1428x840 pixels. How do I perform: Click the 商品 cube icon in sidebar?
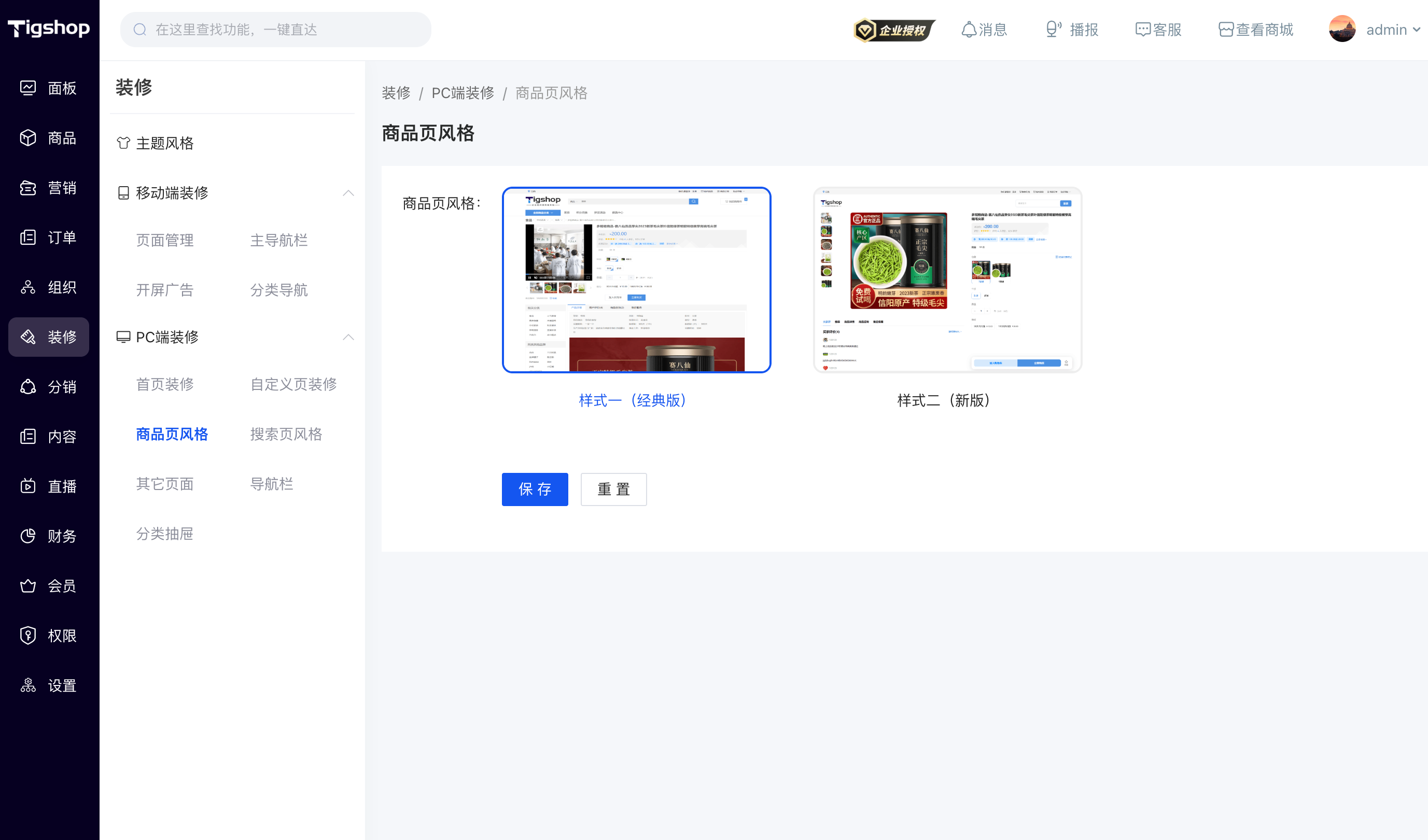click(28, 138)
